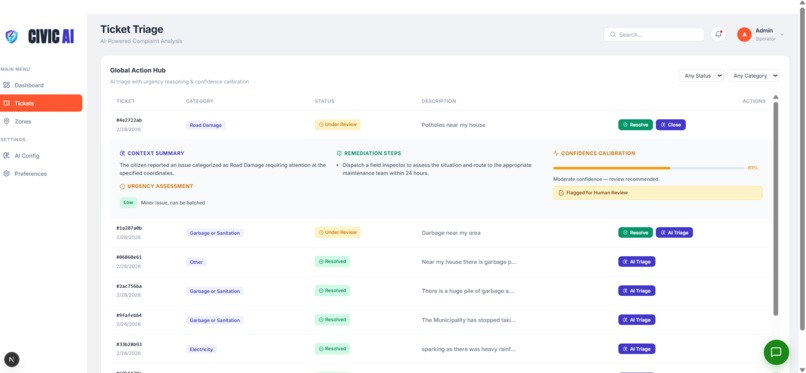Screen dimensions: 806x373
Task: Click the Road Damage category tag
Action: [x=206, y=125]
